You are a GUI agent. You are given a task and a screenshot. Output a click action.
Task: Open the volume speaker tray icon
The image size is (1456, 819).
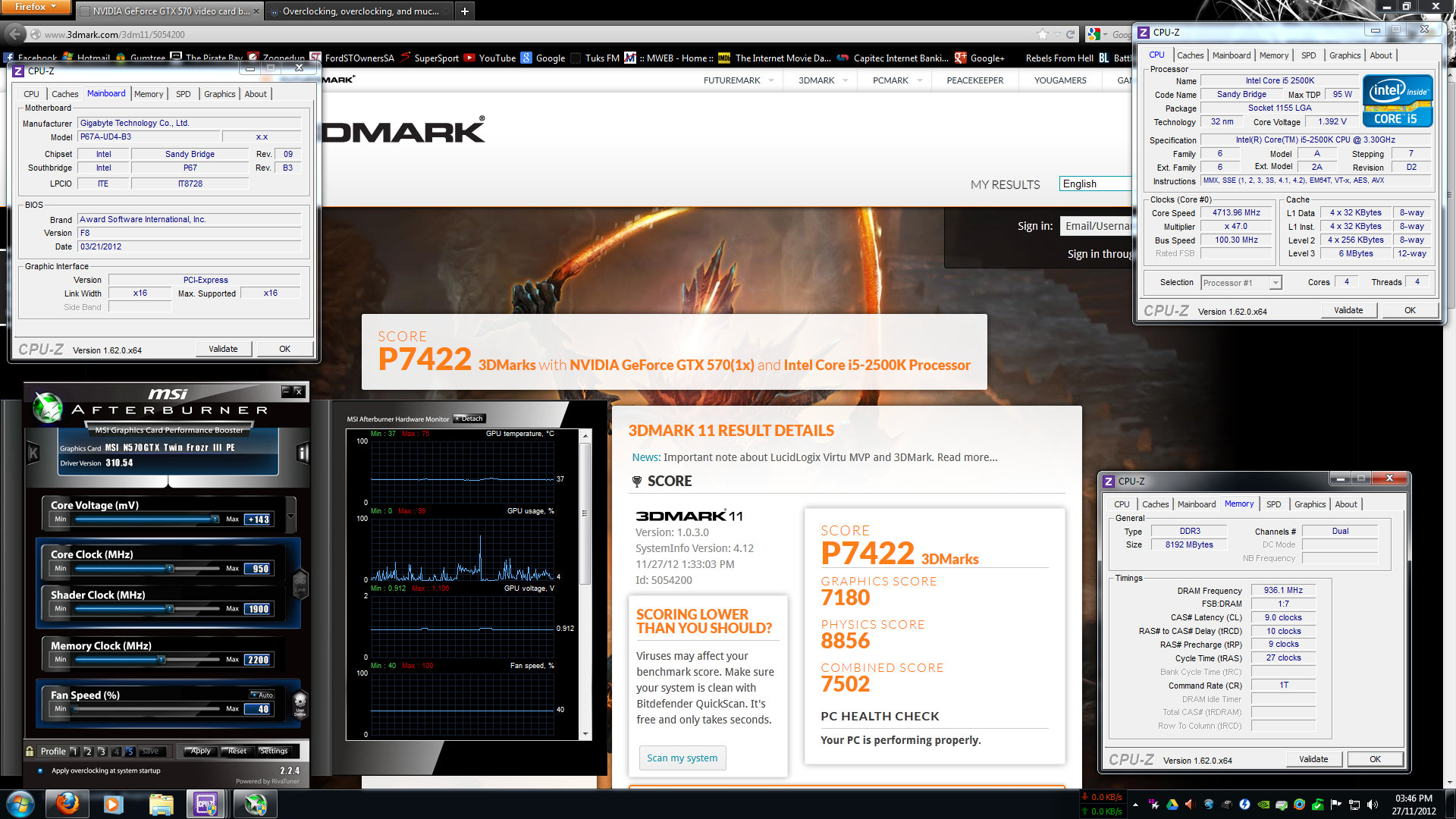[x=1373, y=805]
